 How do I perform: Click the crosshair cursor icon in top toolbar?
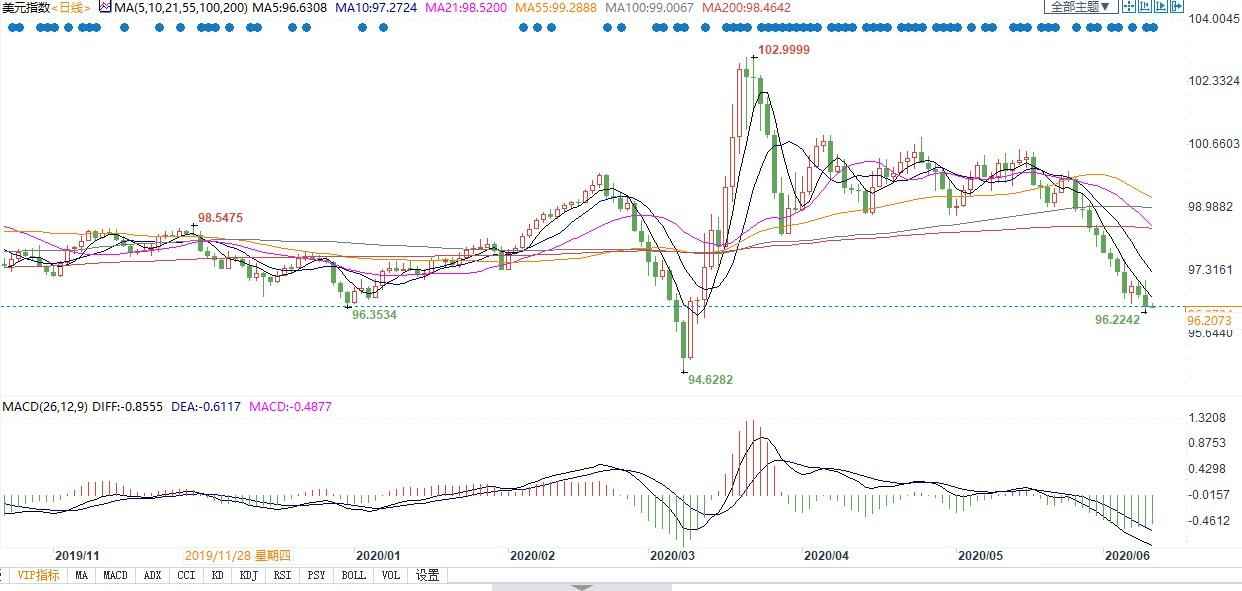tap(1129, 6)
